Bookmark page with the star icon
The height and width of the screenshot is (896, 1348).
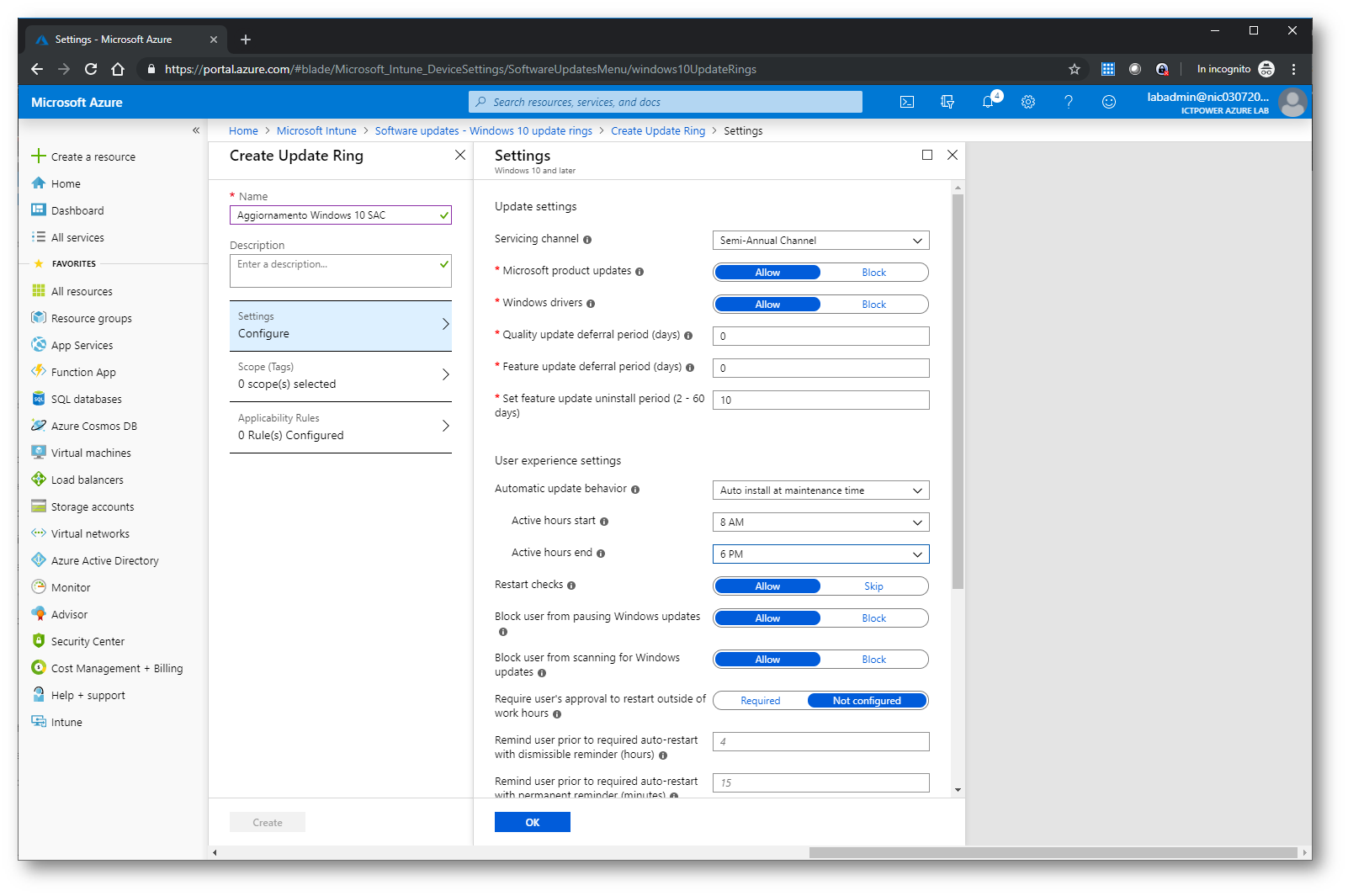click(1075, 69)
